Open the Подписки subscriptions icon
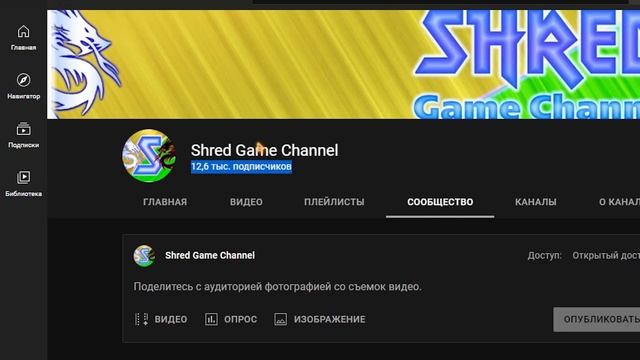The image size is (640, 360). point(23,129)
